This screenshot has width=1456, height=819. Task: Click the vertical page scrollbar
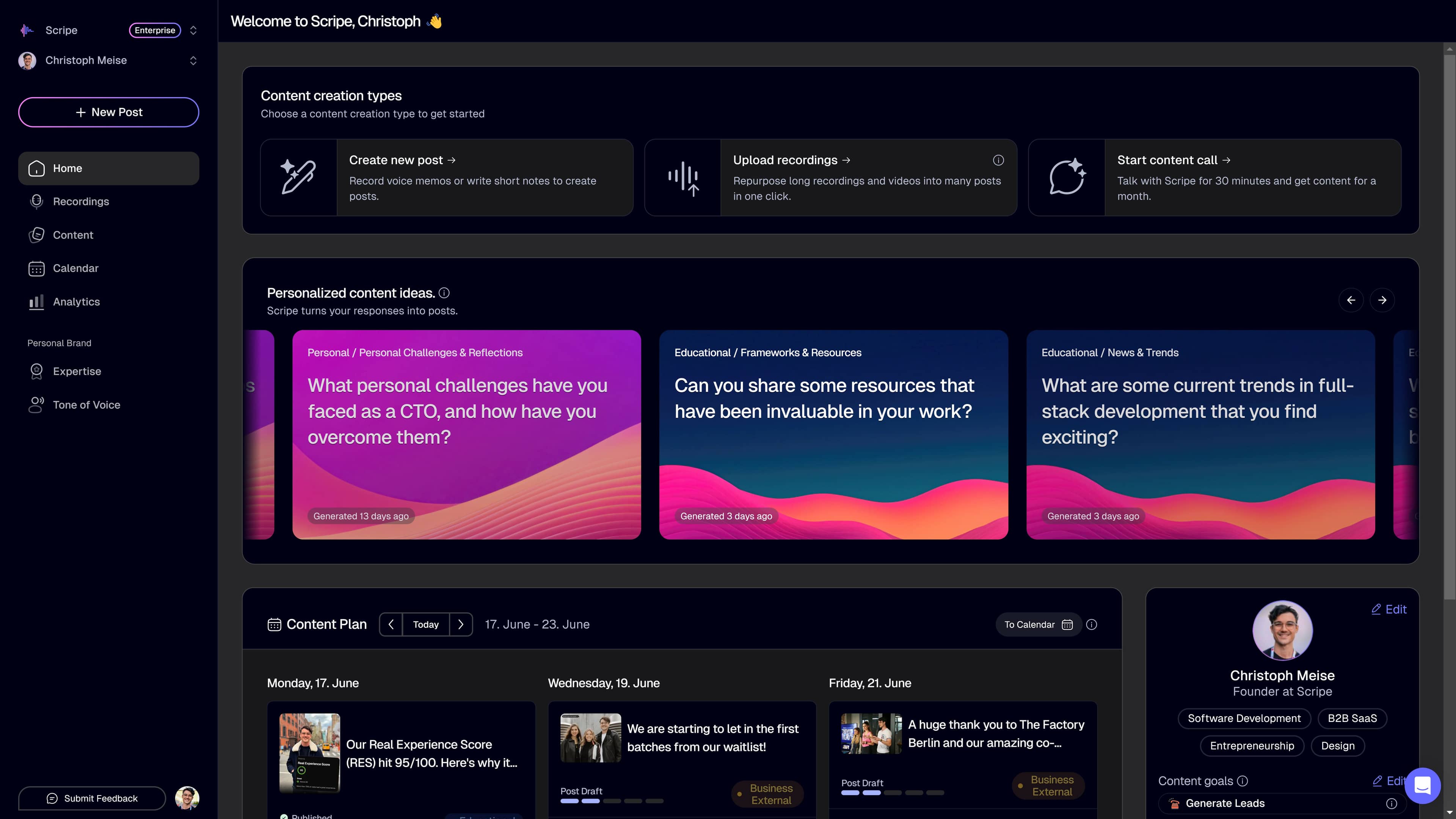tap(1449, 328)
